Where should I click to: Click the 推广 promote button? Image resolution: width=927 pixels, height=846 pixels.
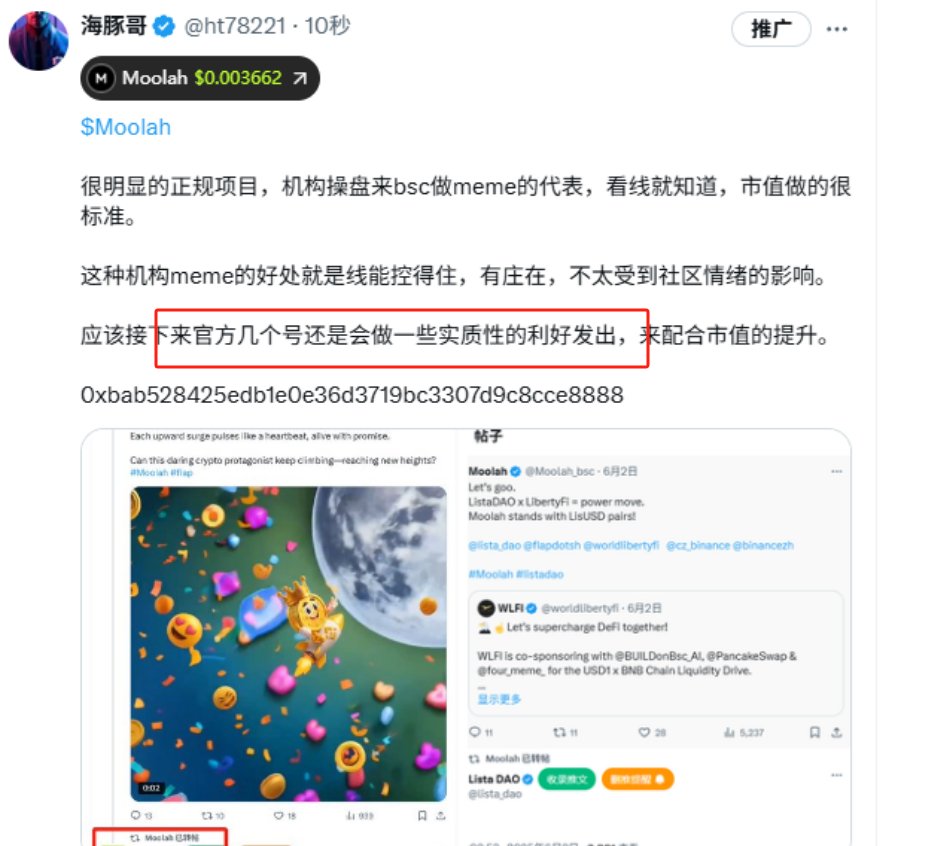click(x=771, y=28)
